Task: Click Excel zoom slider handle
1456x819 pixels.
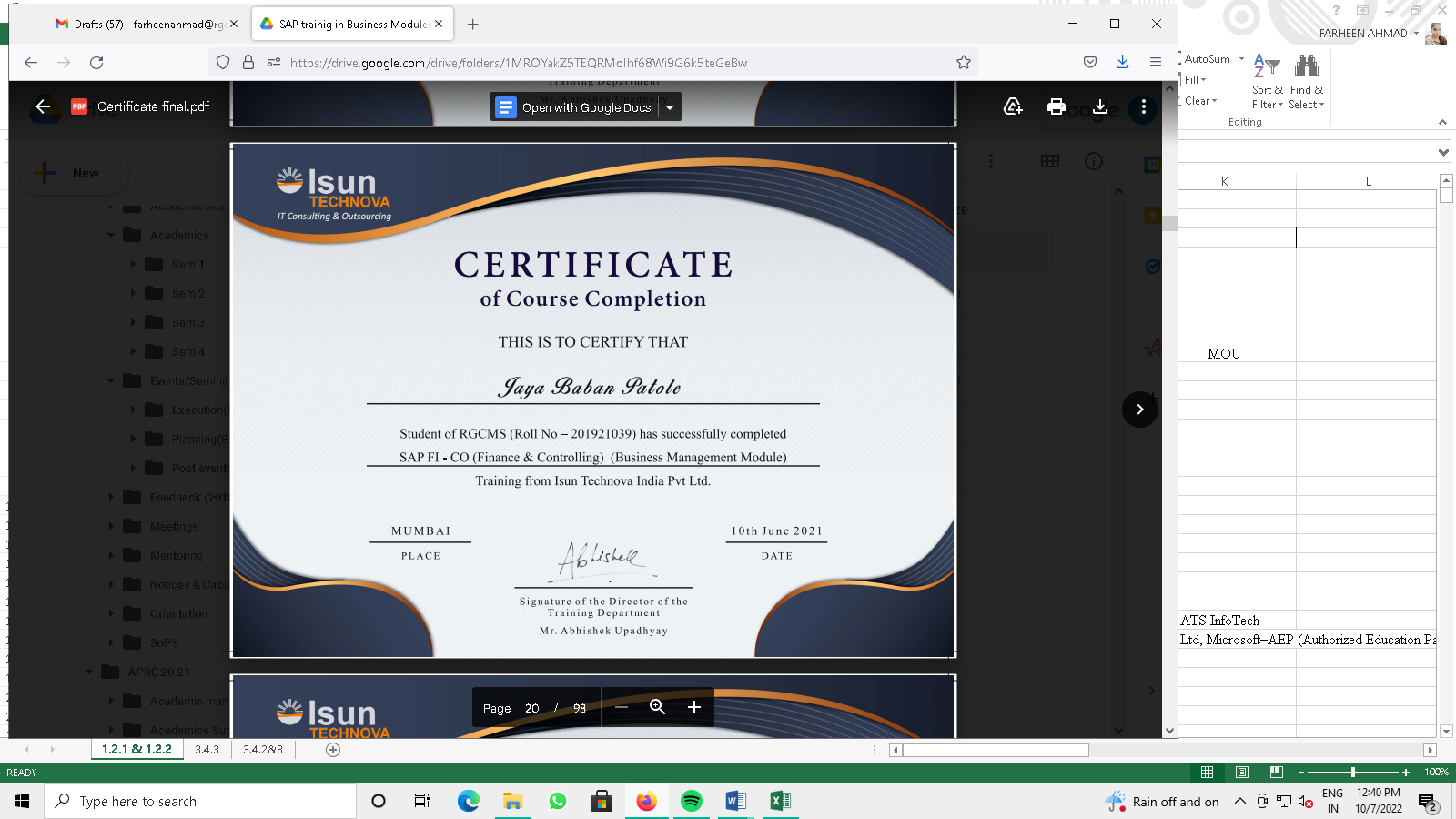Action: pos(1353,772)
